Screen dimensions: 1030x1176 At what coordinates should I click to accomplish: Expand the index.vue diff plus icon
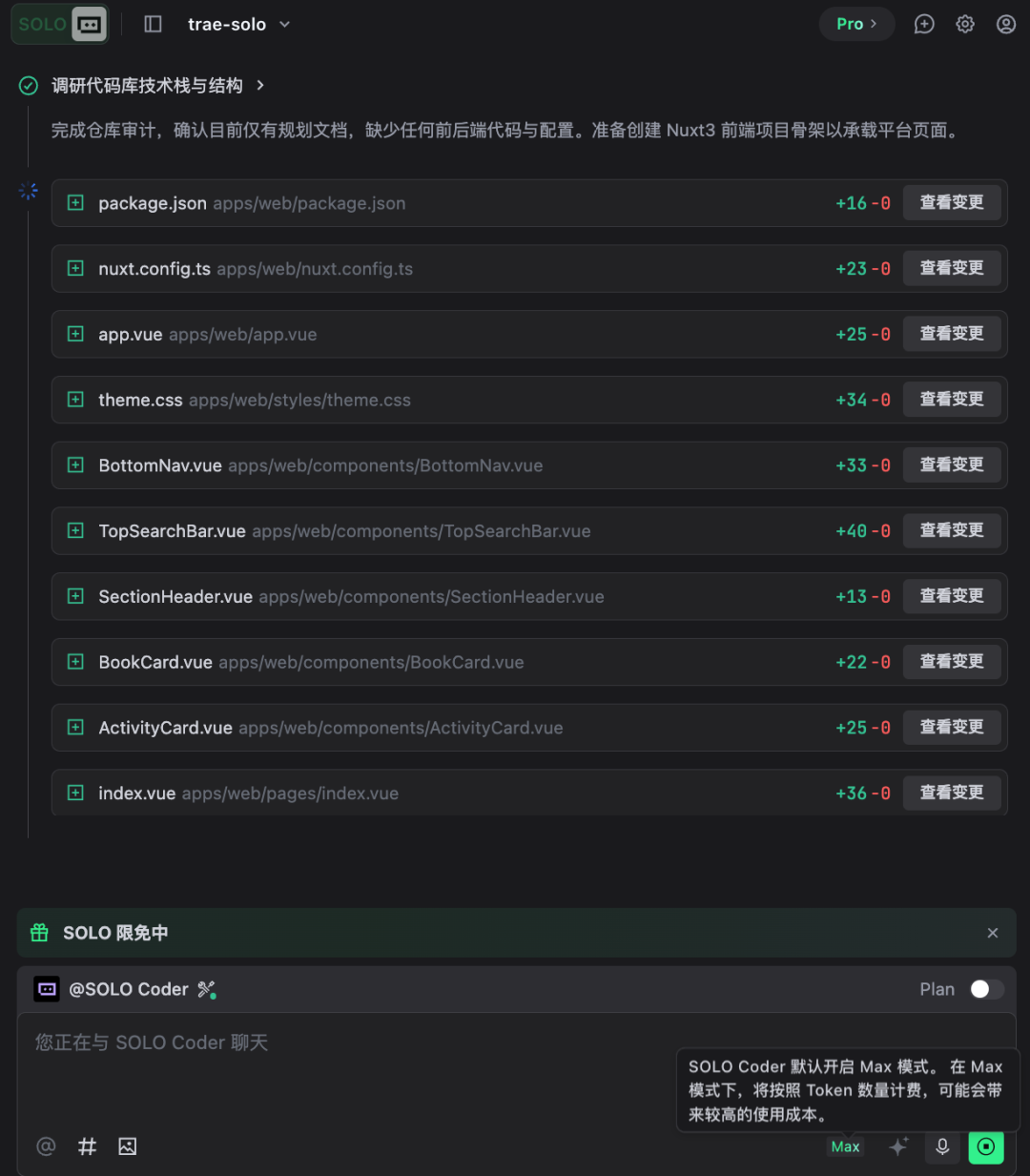pos(75,793)
